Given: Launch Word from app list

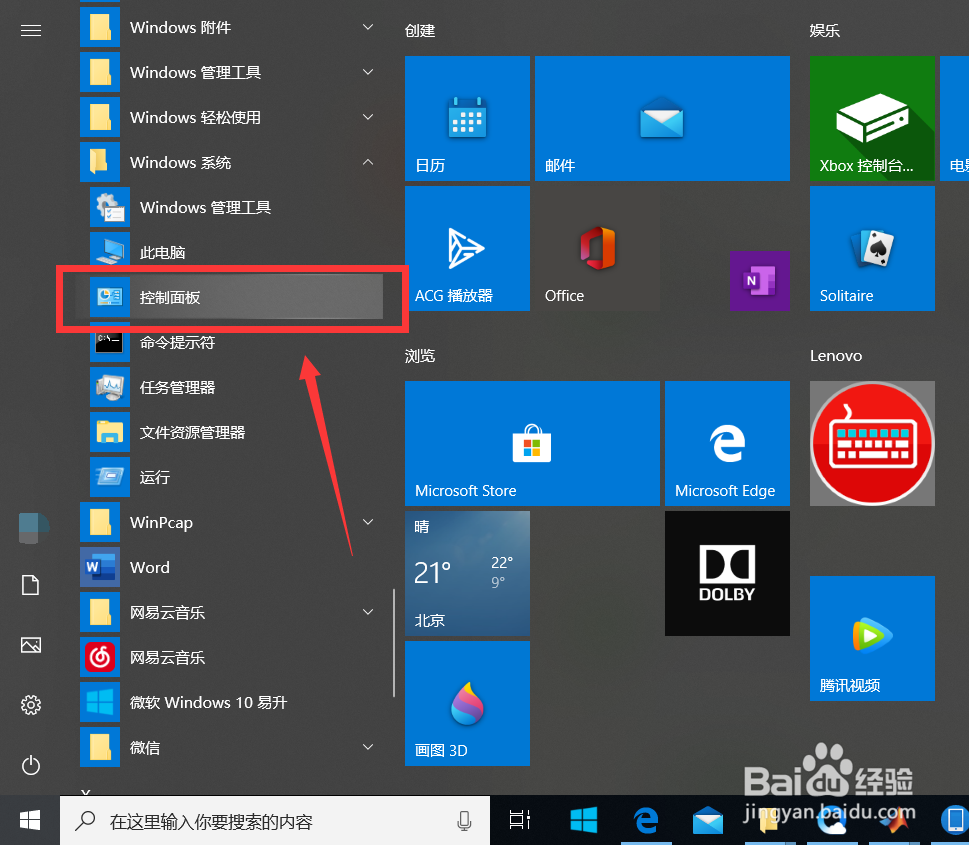Looking at the screenshot, I should pos(231,567).
